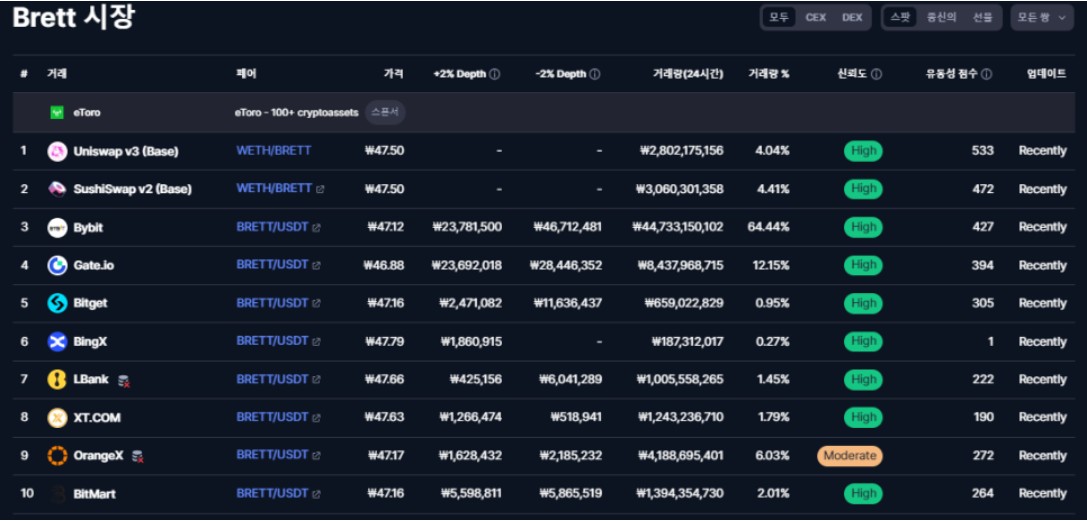The width and height of the screenshot is (1087, 521).
Task: Click external link icon in Bybit BRETT/USDT pair
Action: point(316,227)
